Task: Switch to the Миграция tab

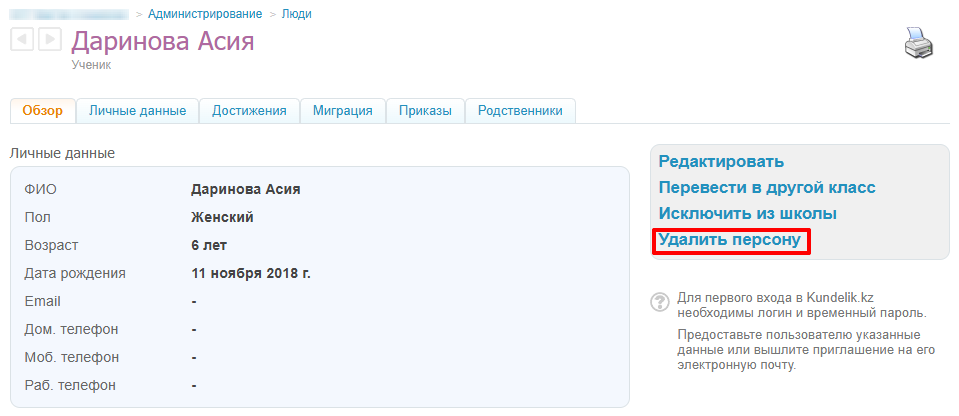Action: [343, 111]
